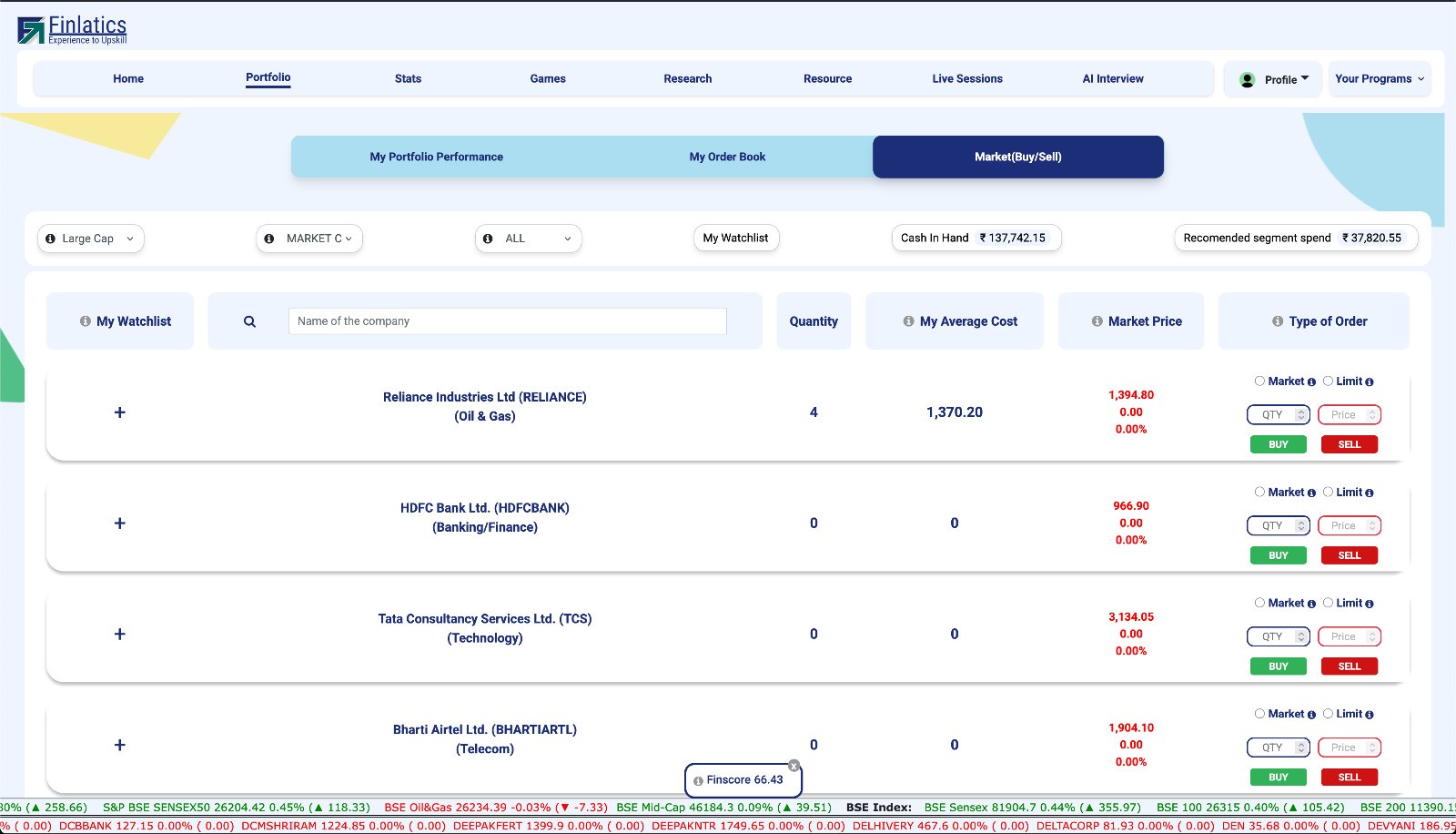Close the Finscore 66.43 popup
The height and width of the screenshot is (834, 1456).
point(794,766)
